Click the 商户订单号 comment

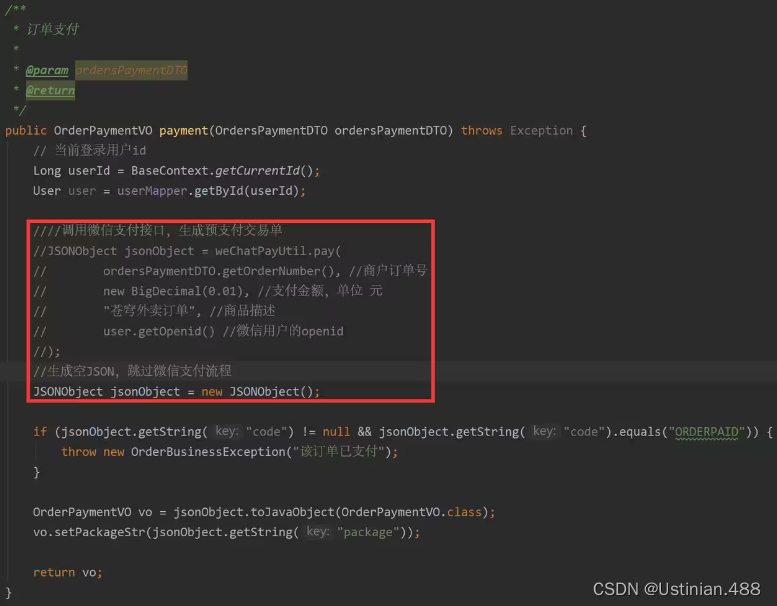coord(388,271)
